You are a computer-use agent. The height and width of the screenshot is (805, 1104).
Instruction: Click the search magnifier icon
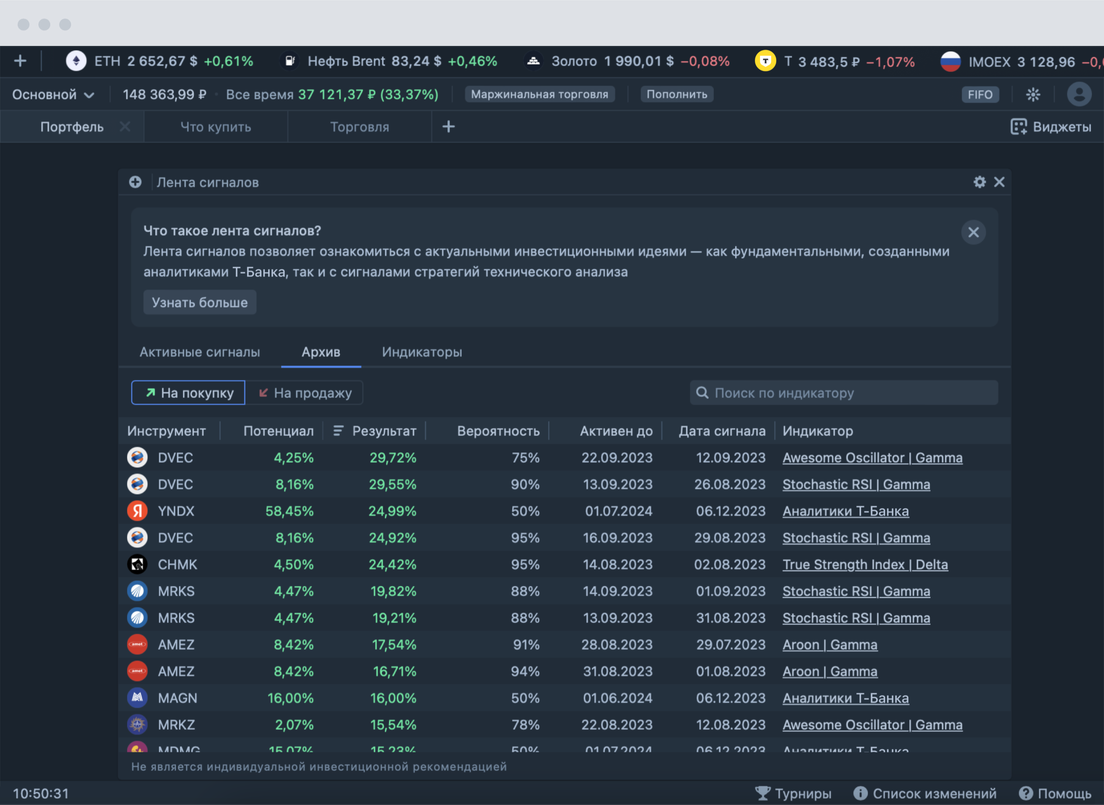(x=702, y=392)
